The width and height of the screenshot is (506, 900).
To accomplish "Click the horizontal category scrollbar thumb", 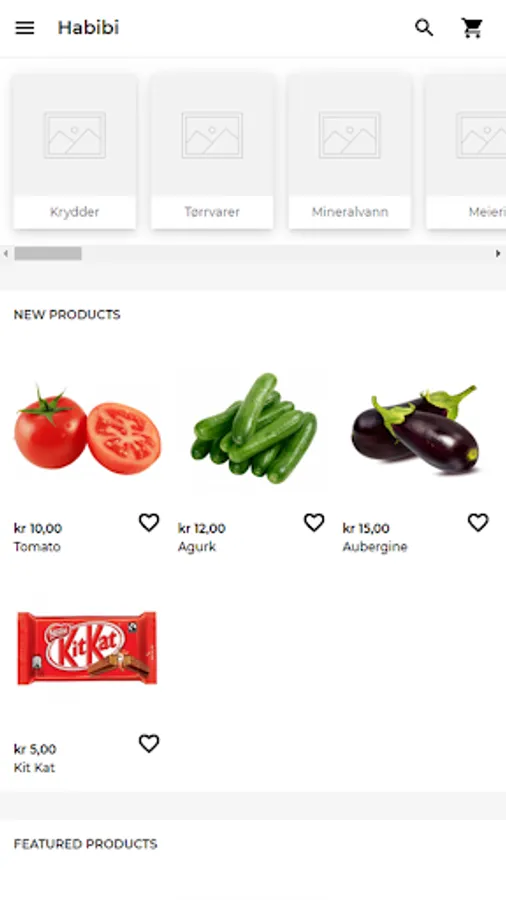I will click(48, 253).
